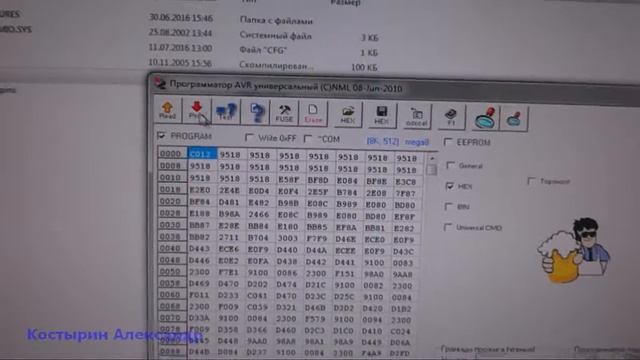Click the programmer window title bar icon
This screenshot has height=360, width=640.
160,83
